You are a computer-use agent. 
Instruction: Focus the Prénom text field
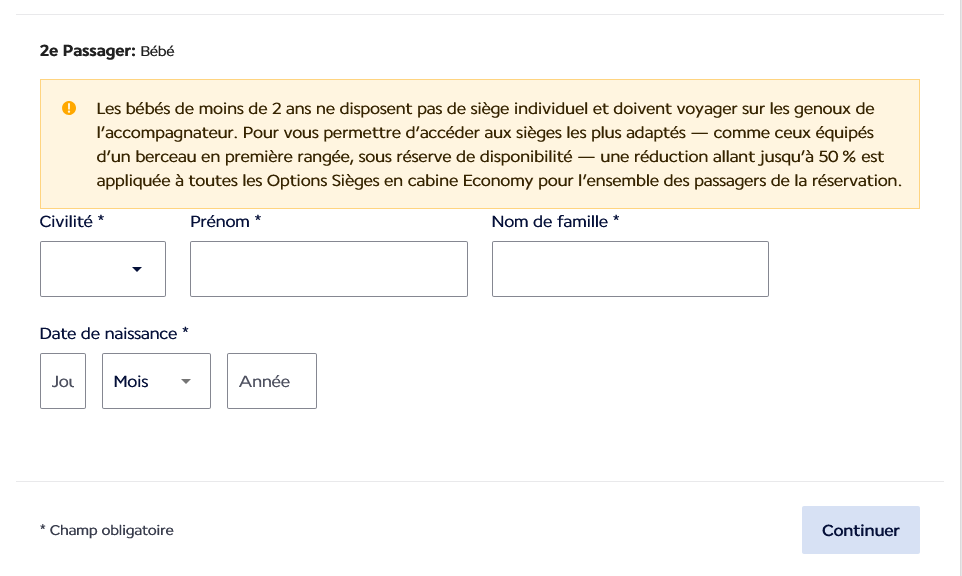tap(329, 269)
